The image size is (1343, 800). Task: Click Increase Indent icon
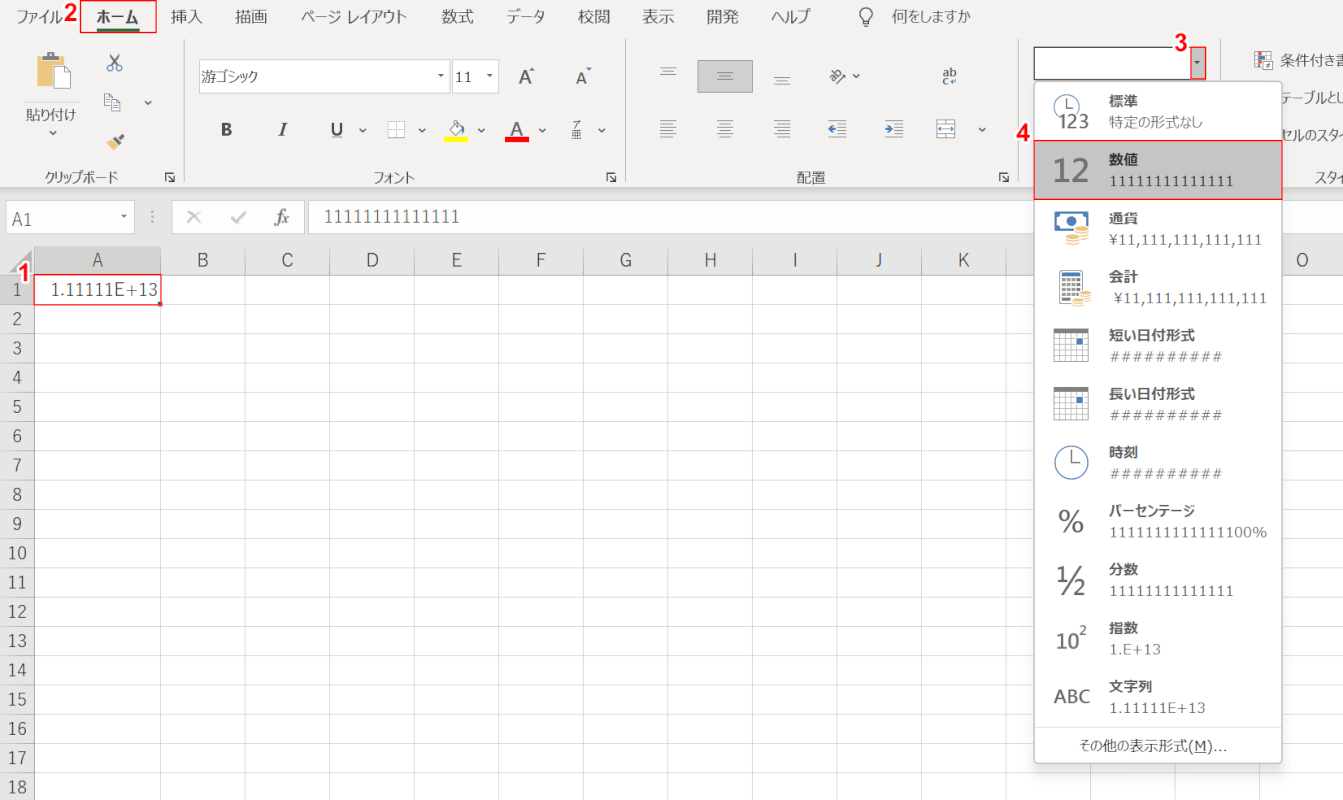point(893,129)
